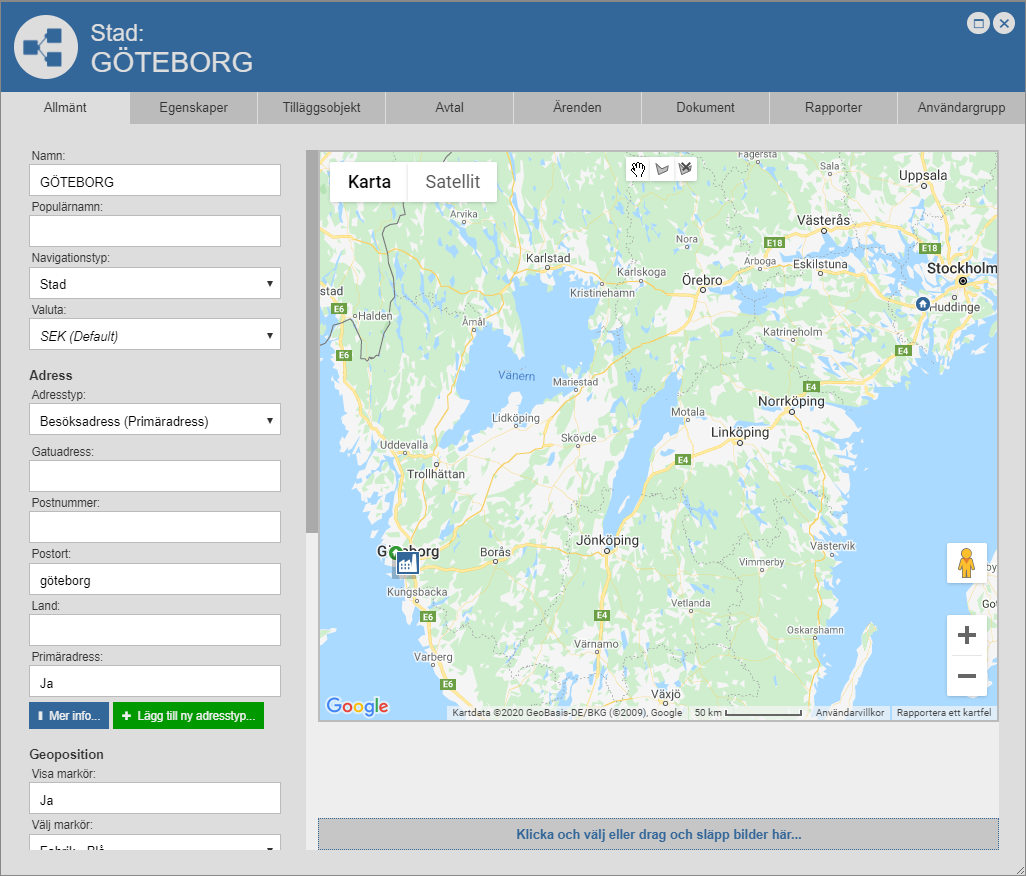Click the Mer info button

pyautogui.click(x=69, y=716)
